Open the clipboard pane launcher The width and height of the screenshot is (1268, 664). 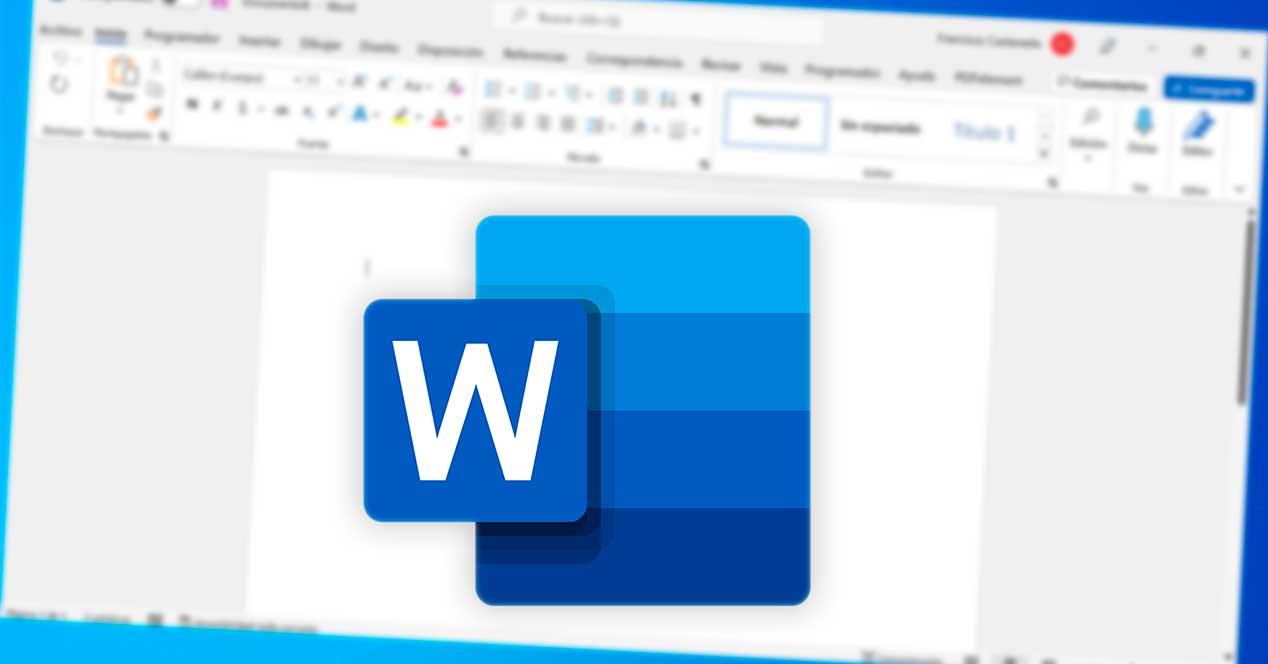pos(164,135)
